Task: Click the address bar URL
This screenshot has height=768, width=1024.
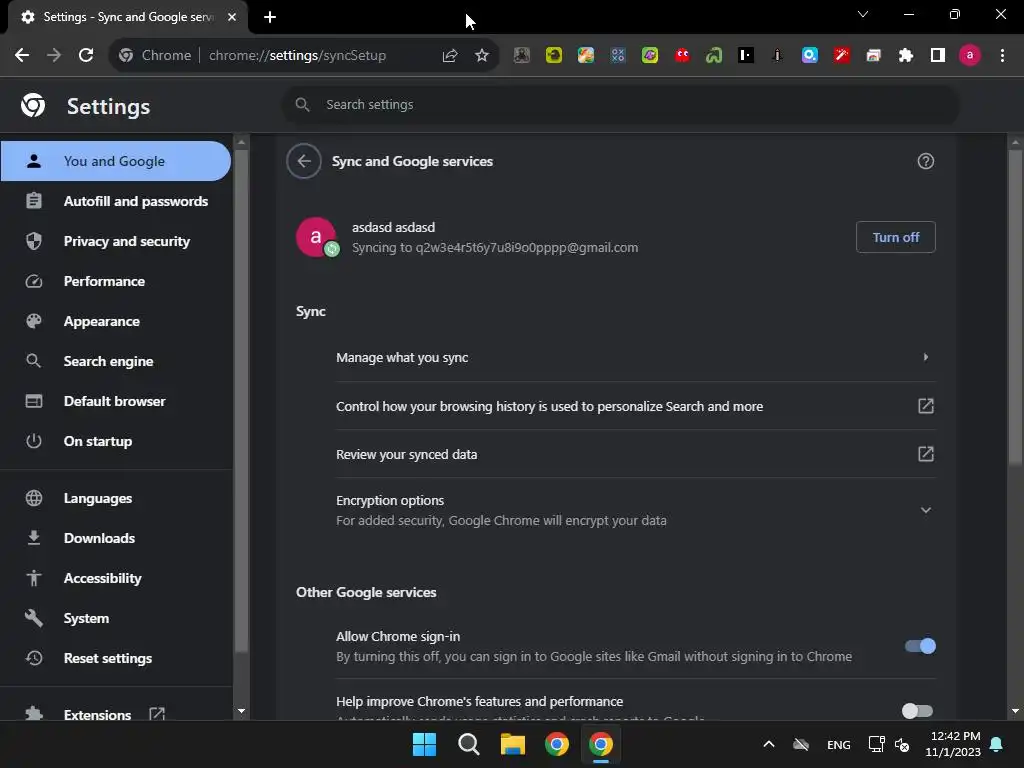Action: click(x=297, y=56)
